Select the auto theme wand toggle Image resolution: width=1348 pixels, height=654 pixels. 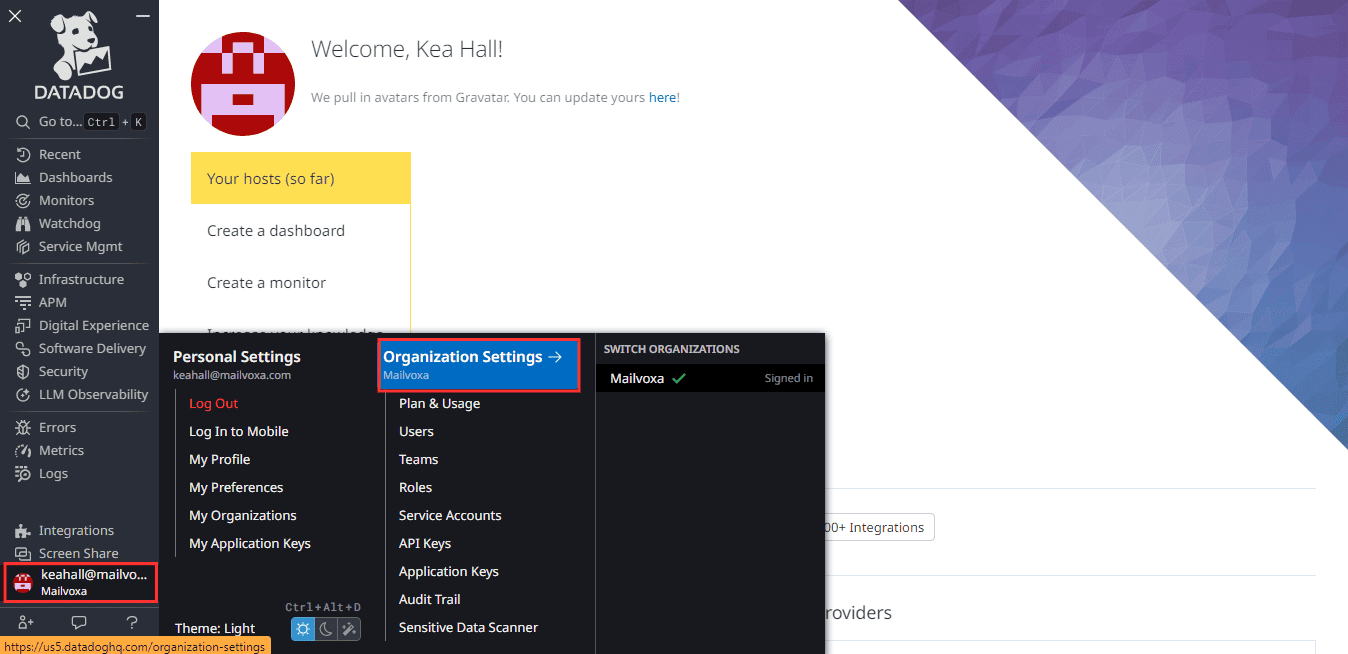click(349, 629)
